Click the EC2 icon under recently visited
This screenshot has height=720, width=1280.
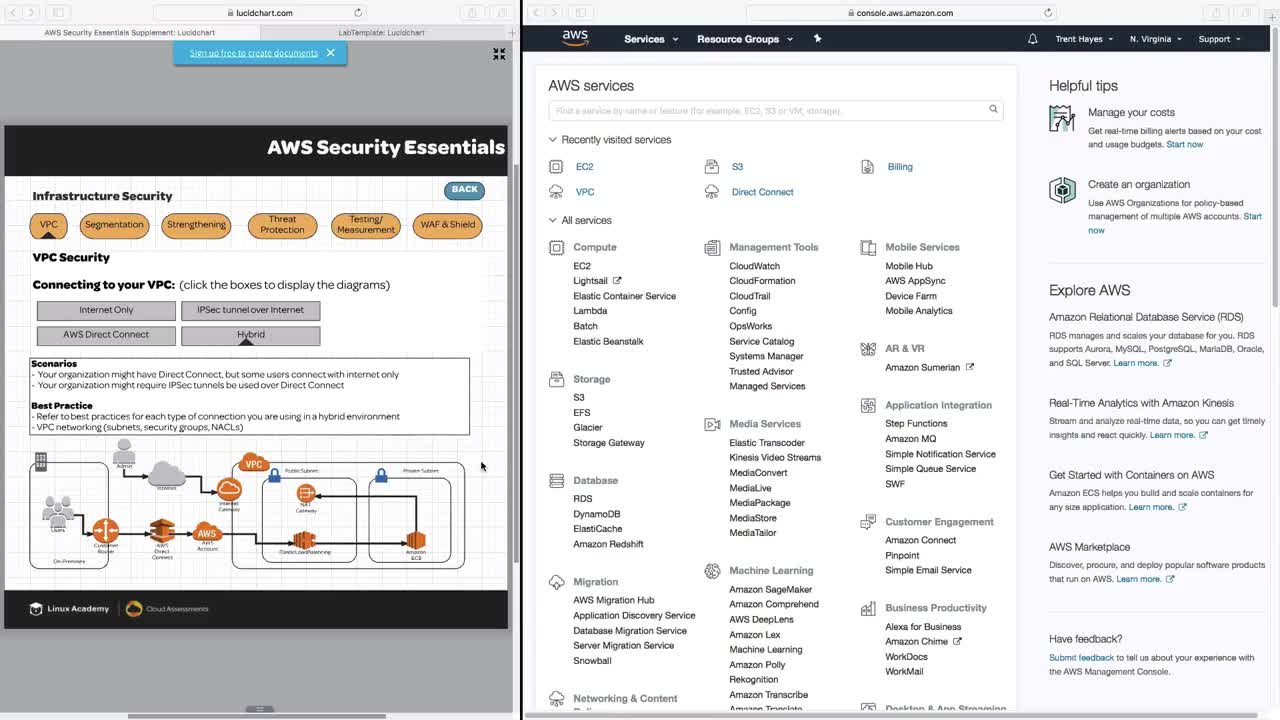pyautogui.click(x=556, y=167)
